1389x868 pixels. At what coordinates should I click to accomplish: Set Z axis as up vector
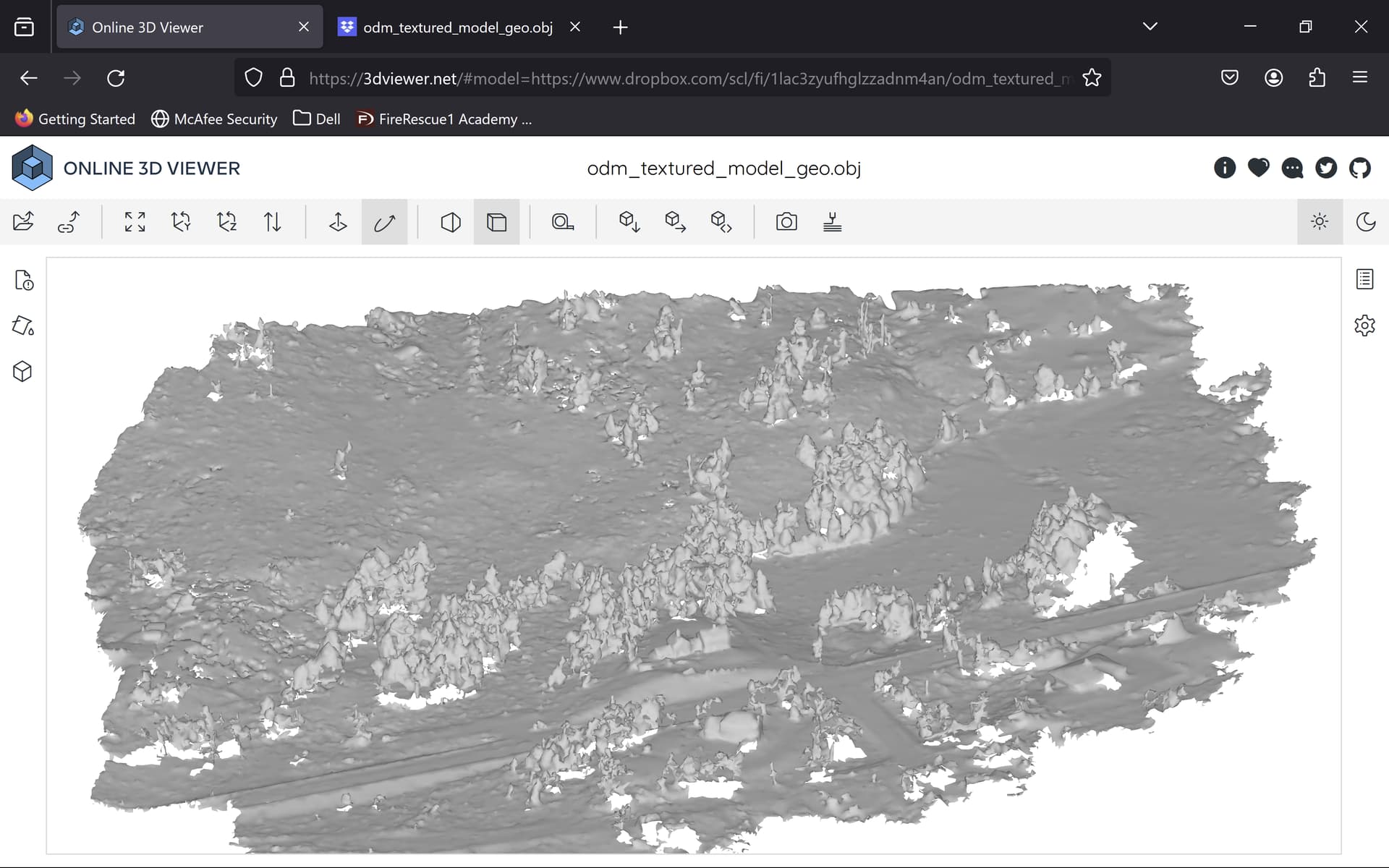click(227, 222)
